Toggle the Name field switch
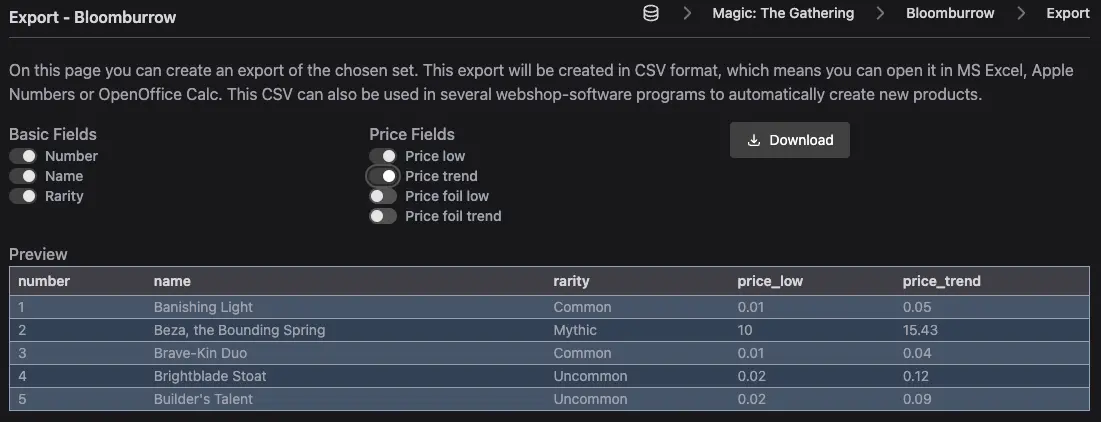 [22, 176]
